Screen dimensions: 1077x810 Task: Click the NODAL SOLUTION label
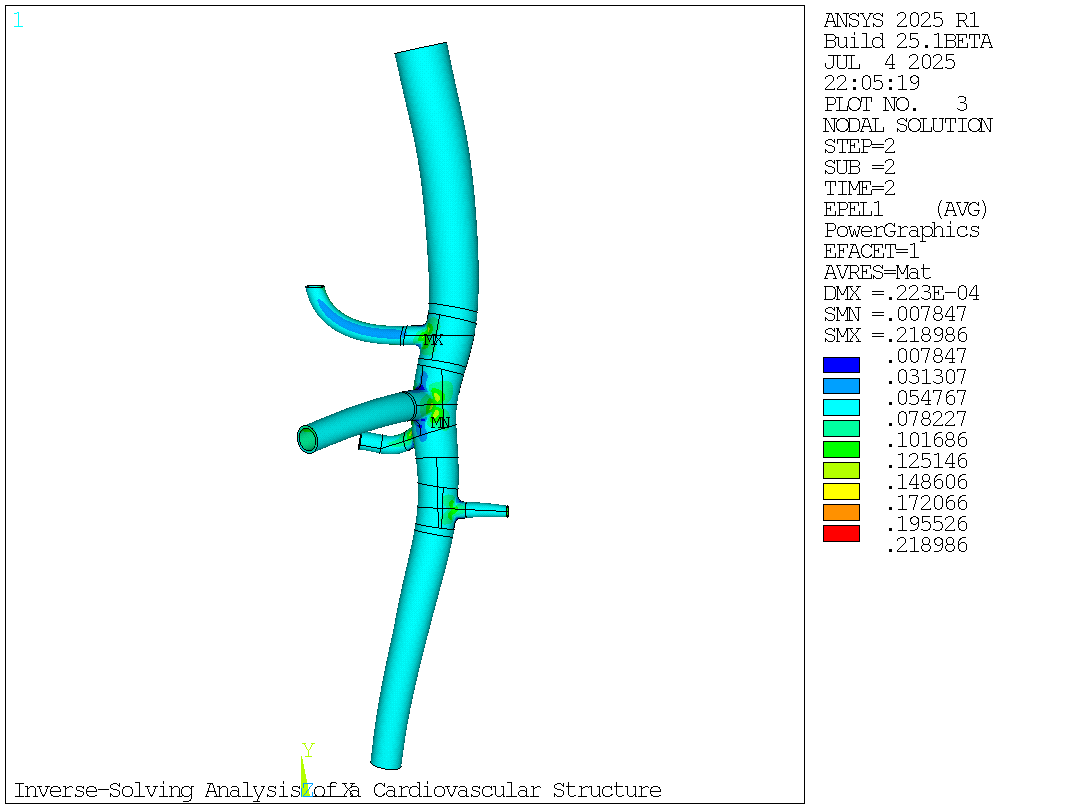pyautogui.click(x=908, y=125)
